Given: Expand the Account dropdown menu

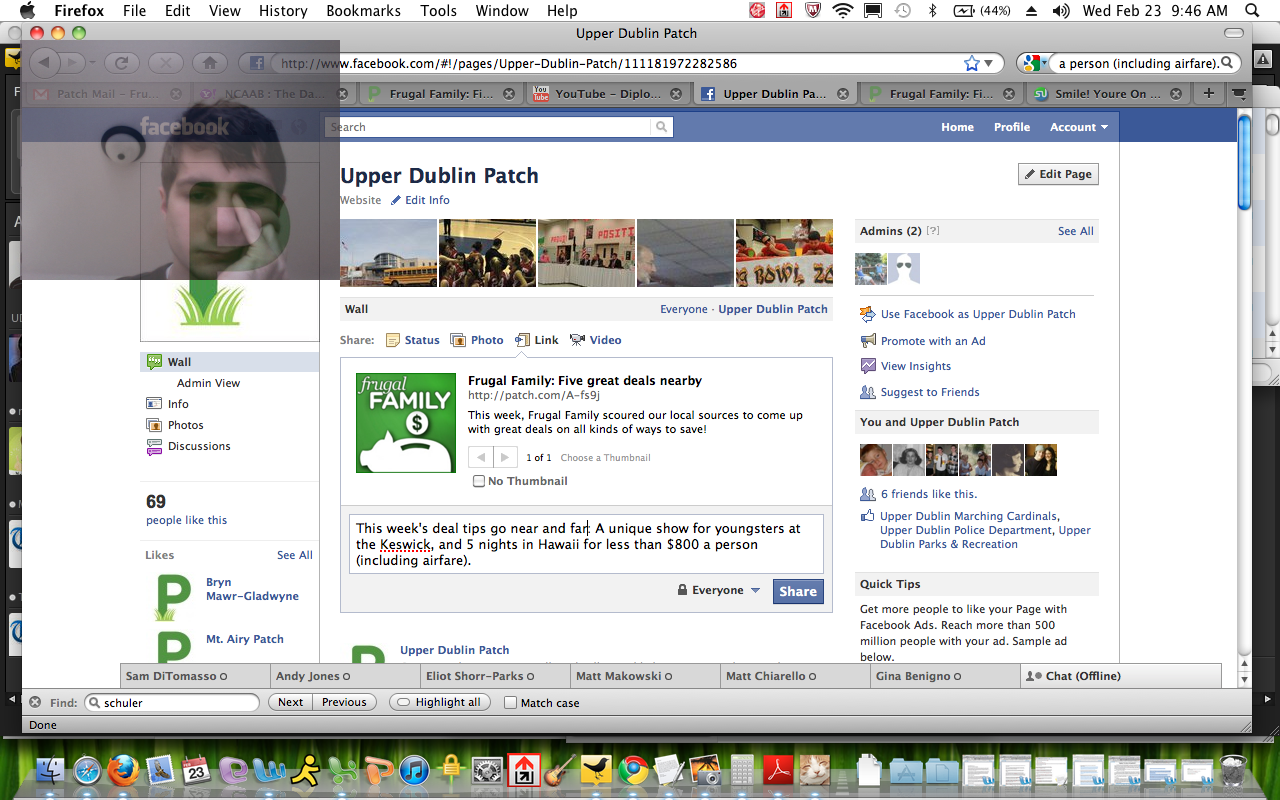Looking at the screenshot, I should [x=1078, y=127].
